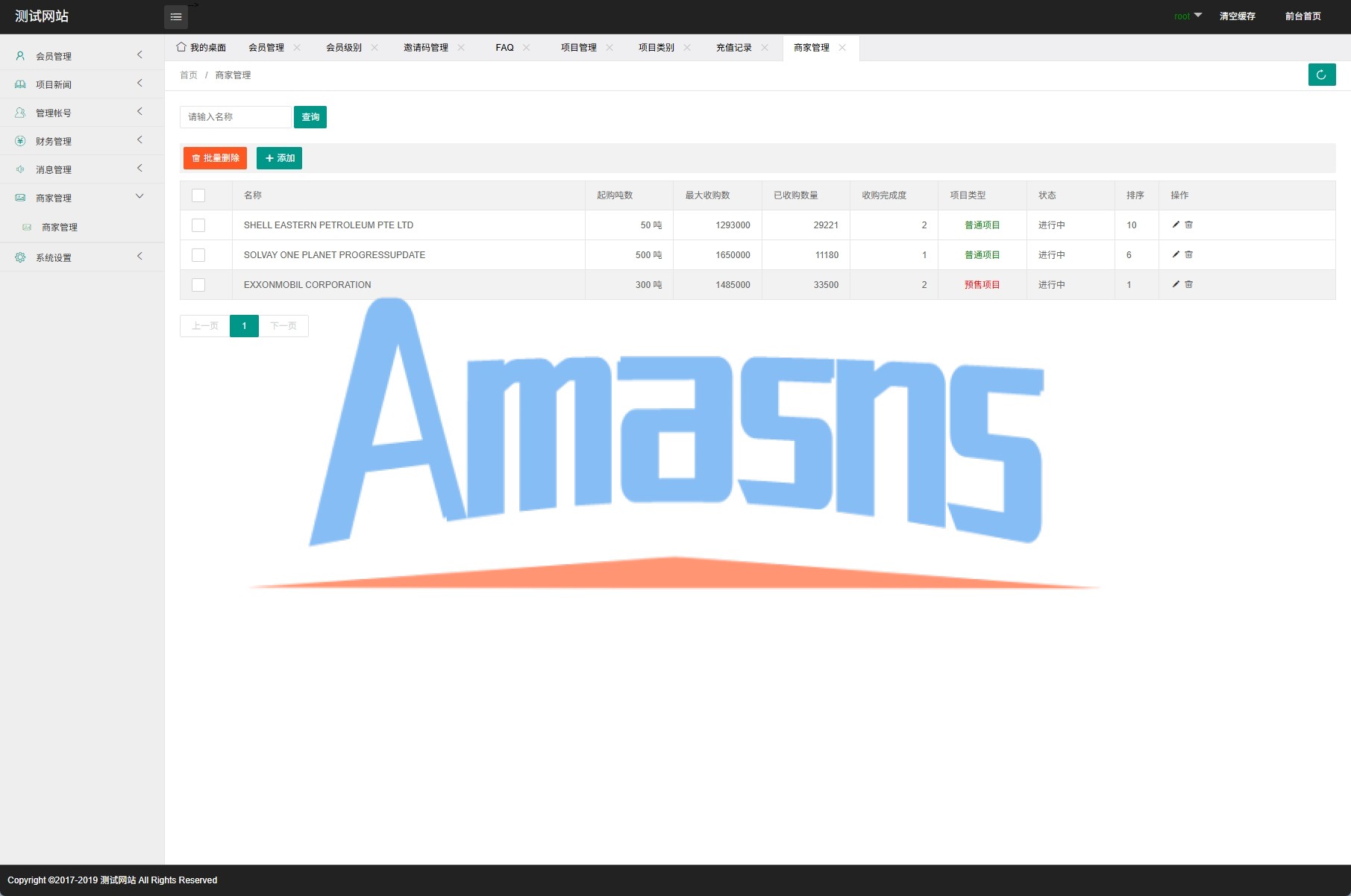Check the SOLVAY ONE PLANET row checkbox
The width and height of the screenshot is (1351, 896).
pos(198,255)
